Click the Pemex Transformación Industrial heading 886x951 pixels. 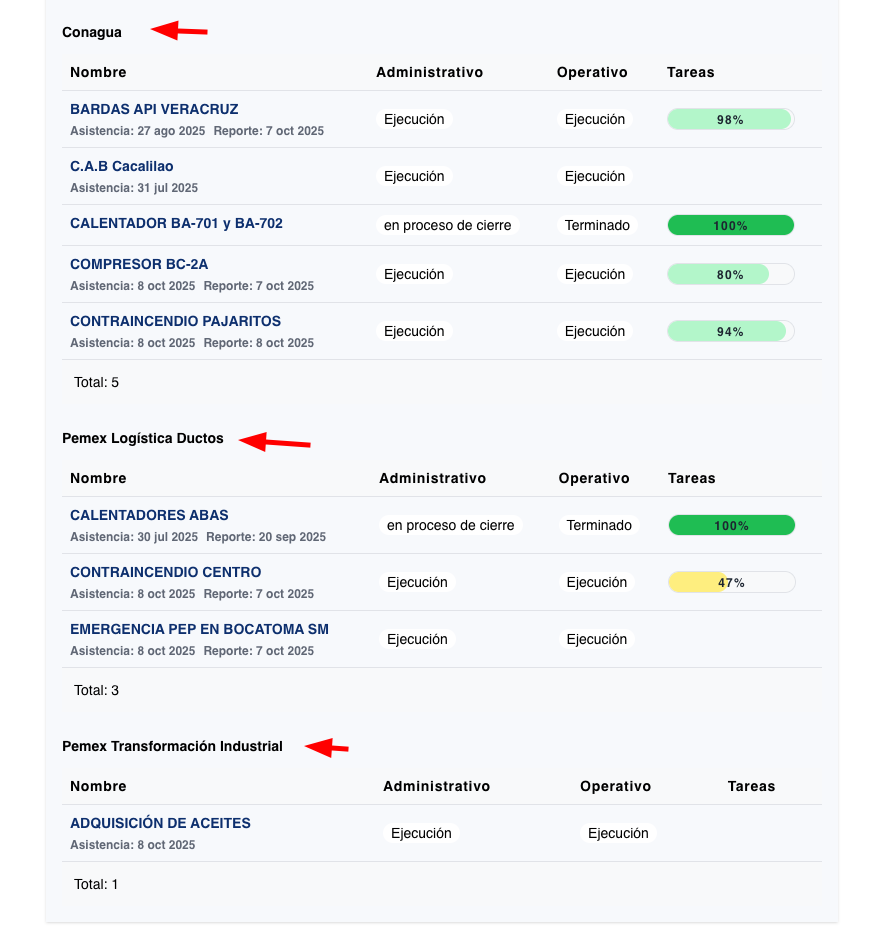click(172, 745)
